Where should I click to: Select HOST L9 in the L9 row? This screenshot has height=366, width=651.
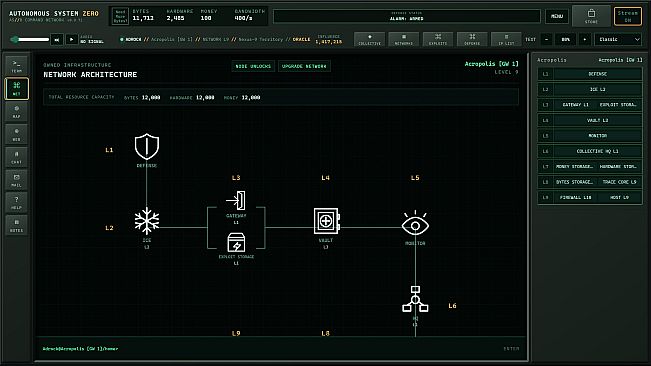click(619, 198)
